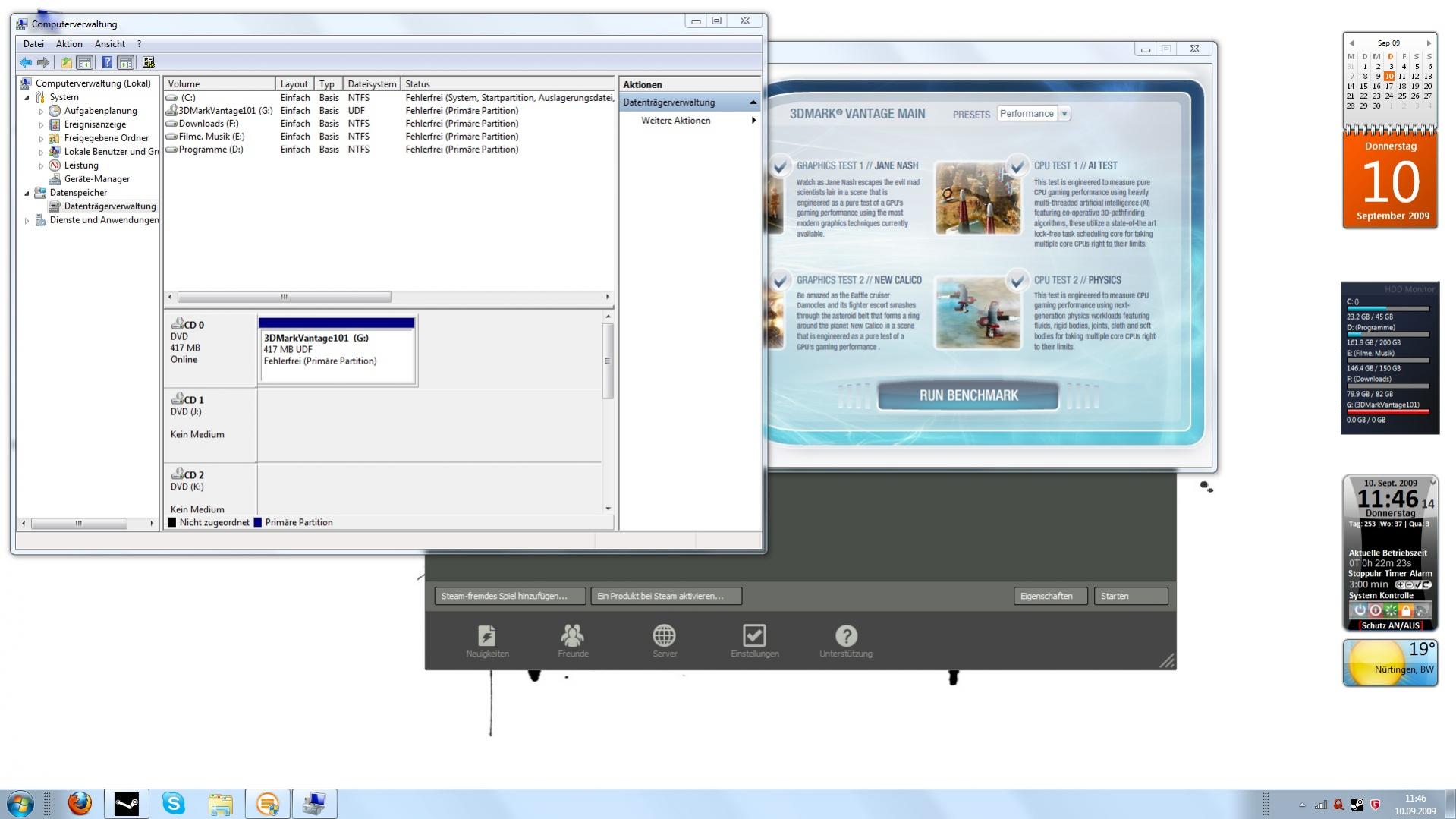Toggle Graphics Test 2 New Calico checkbox

pos(779,280)
